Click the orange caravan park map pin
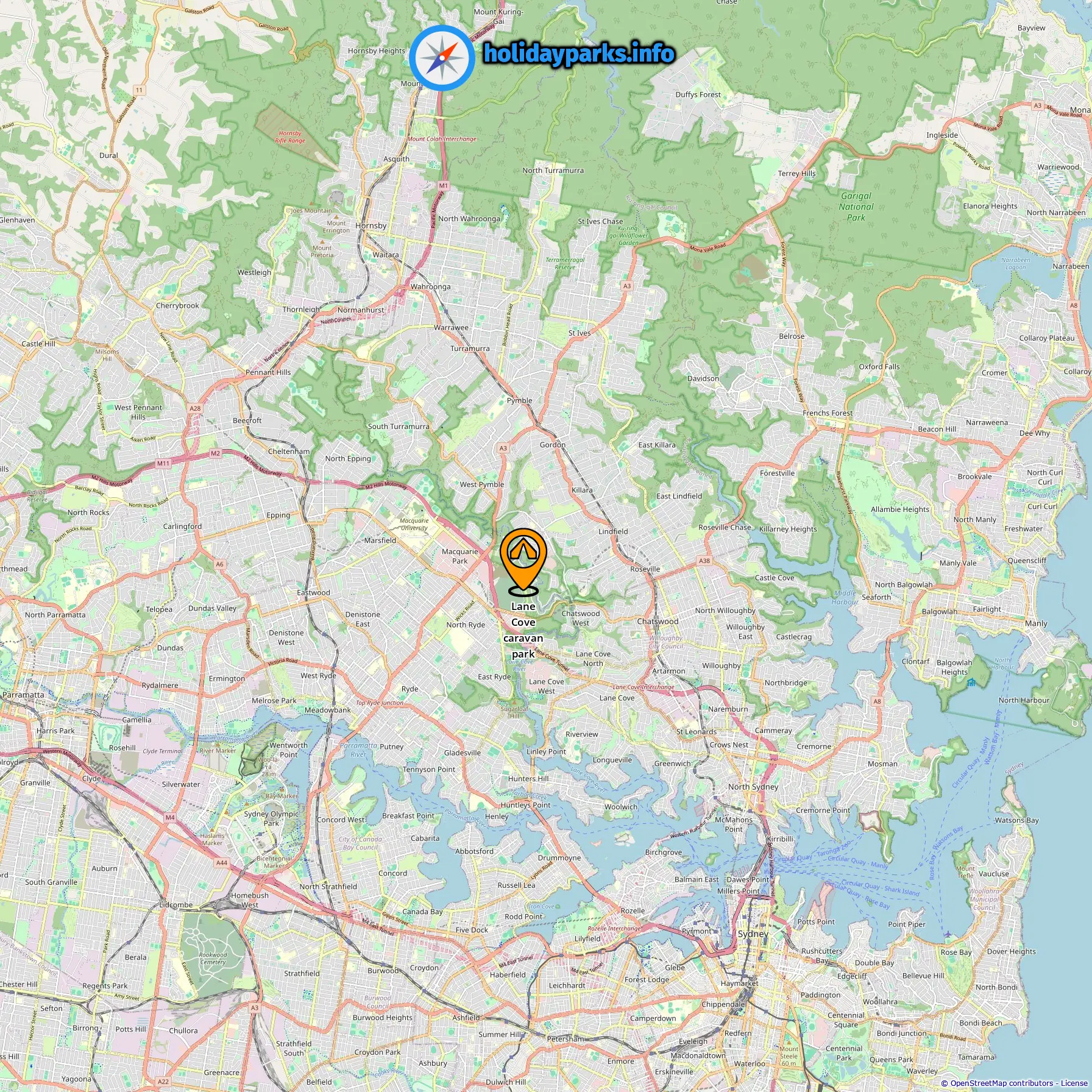Viewport: 1092px width, 1092px height. tap(523, 562)
